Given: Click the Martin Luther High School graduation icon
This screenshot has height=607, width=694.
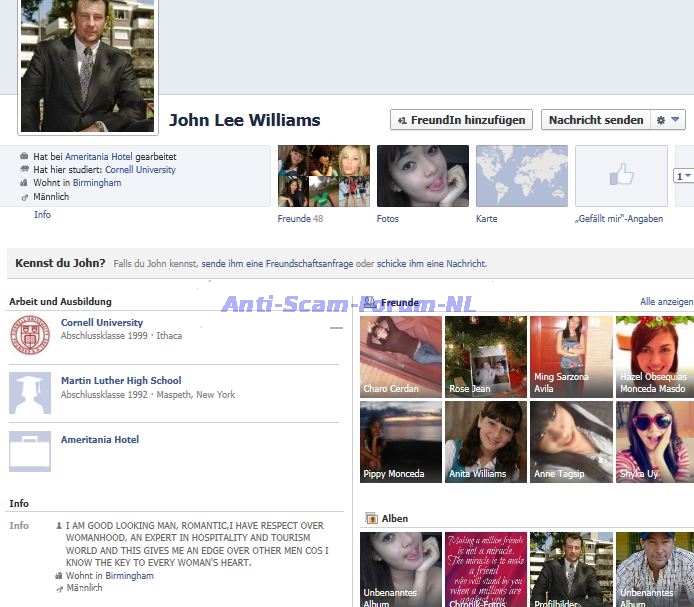Looking at the screenshot, I should (30, 393).
